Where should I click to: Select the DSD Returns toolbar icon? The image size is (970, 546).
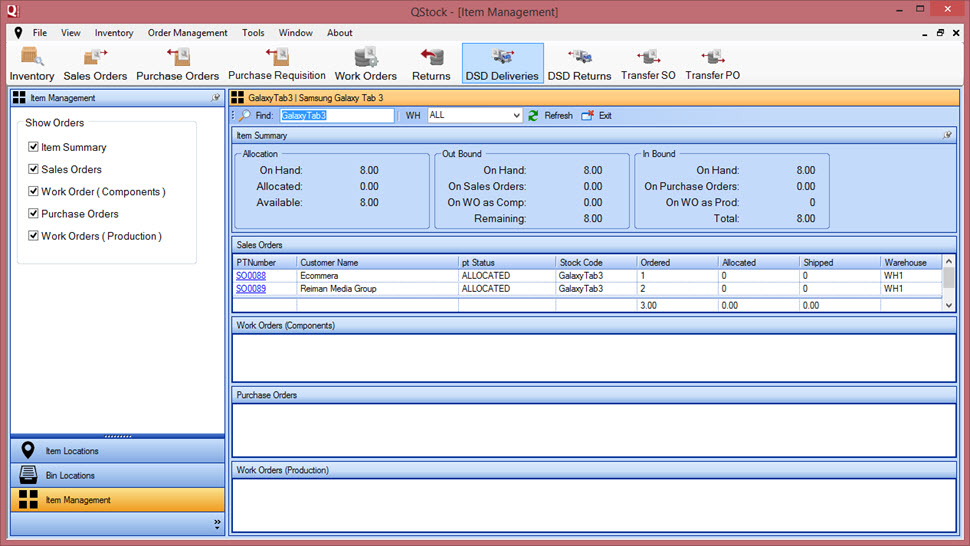click(579, 63)
